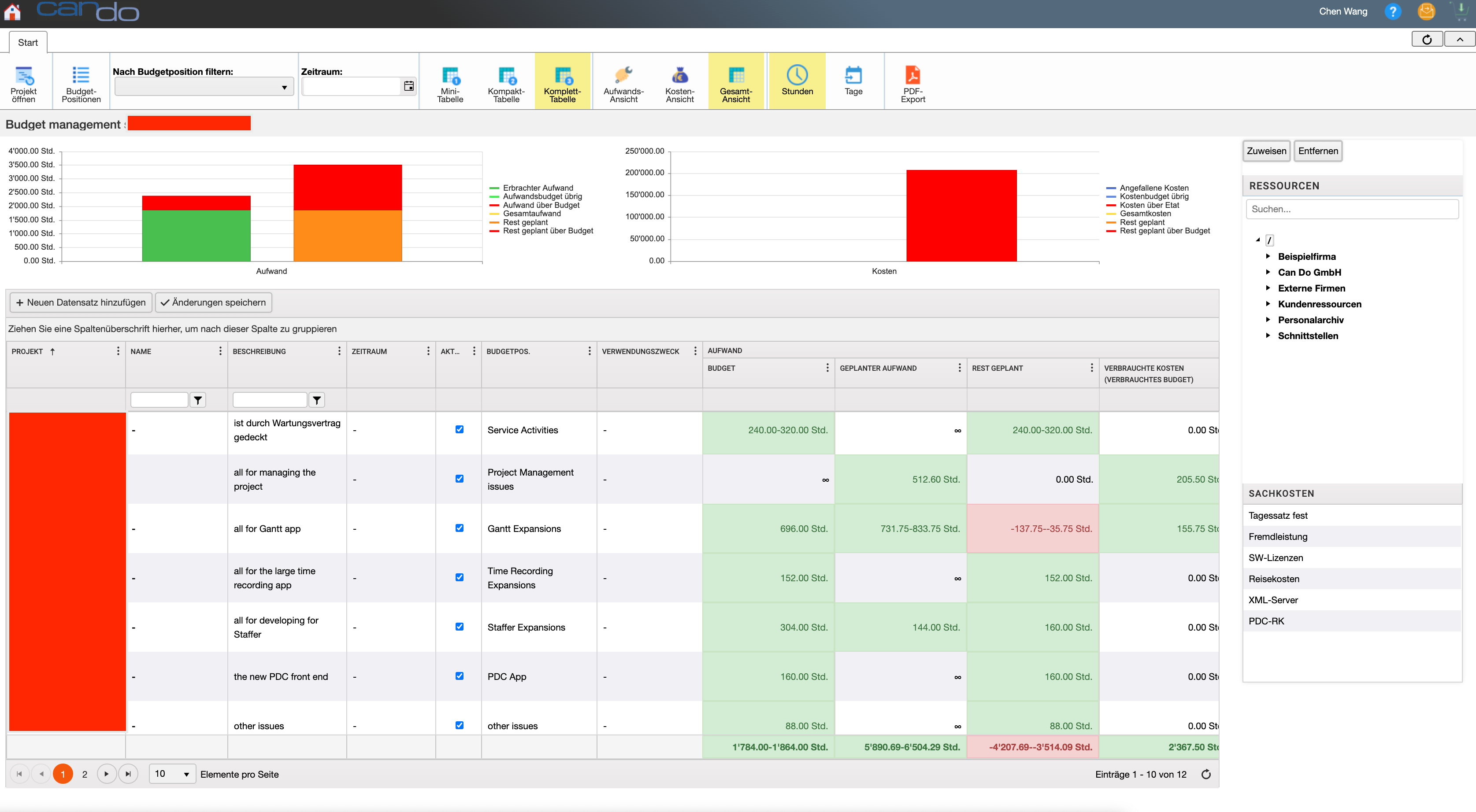
Task: Toggle active checkbox for Project Management issues
Action: tap(460, 479)
